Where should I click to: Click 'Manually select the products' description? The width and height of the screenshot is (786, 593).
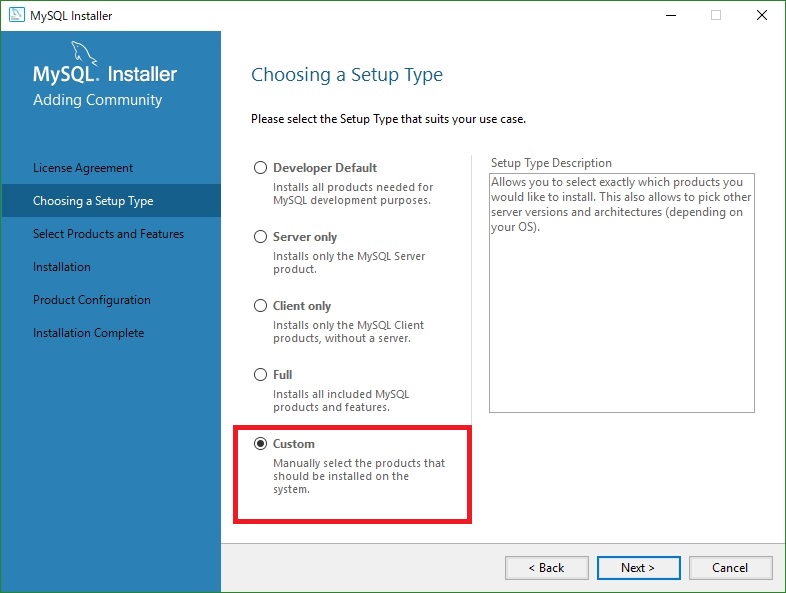point(359,476)
